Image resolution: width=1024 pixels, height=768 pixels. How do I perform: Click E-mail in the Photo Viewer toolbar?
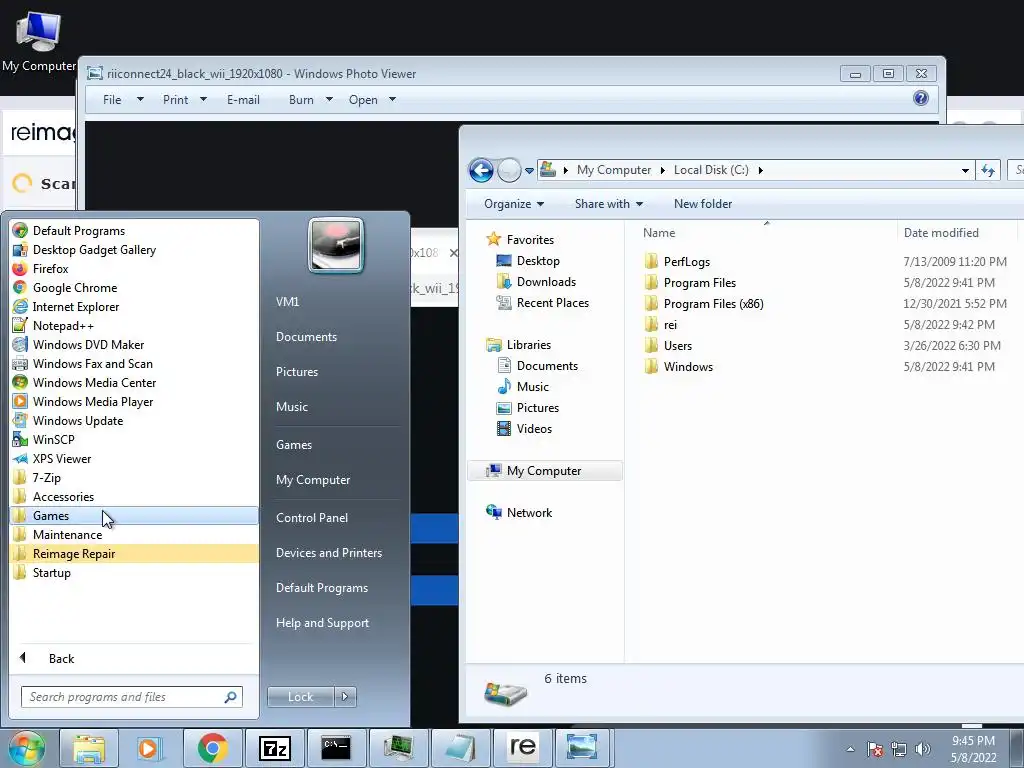243,100
